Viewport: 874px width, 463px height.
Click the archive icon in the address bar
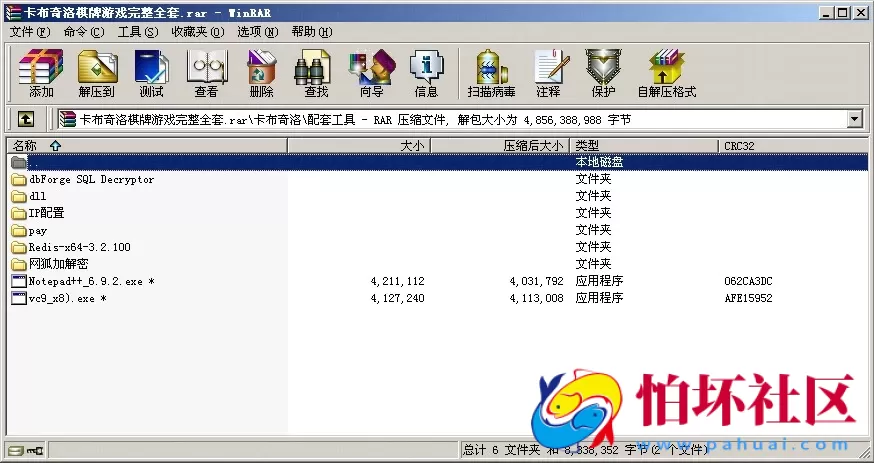pyautogui.click(x=68, y=119)
